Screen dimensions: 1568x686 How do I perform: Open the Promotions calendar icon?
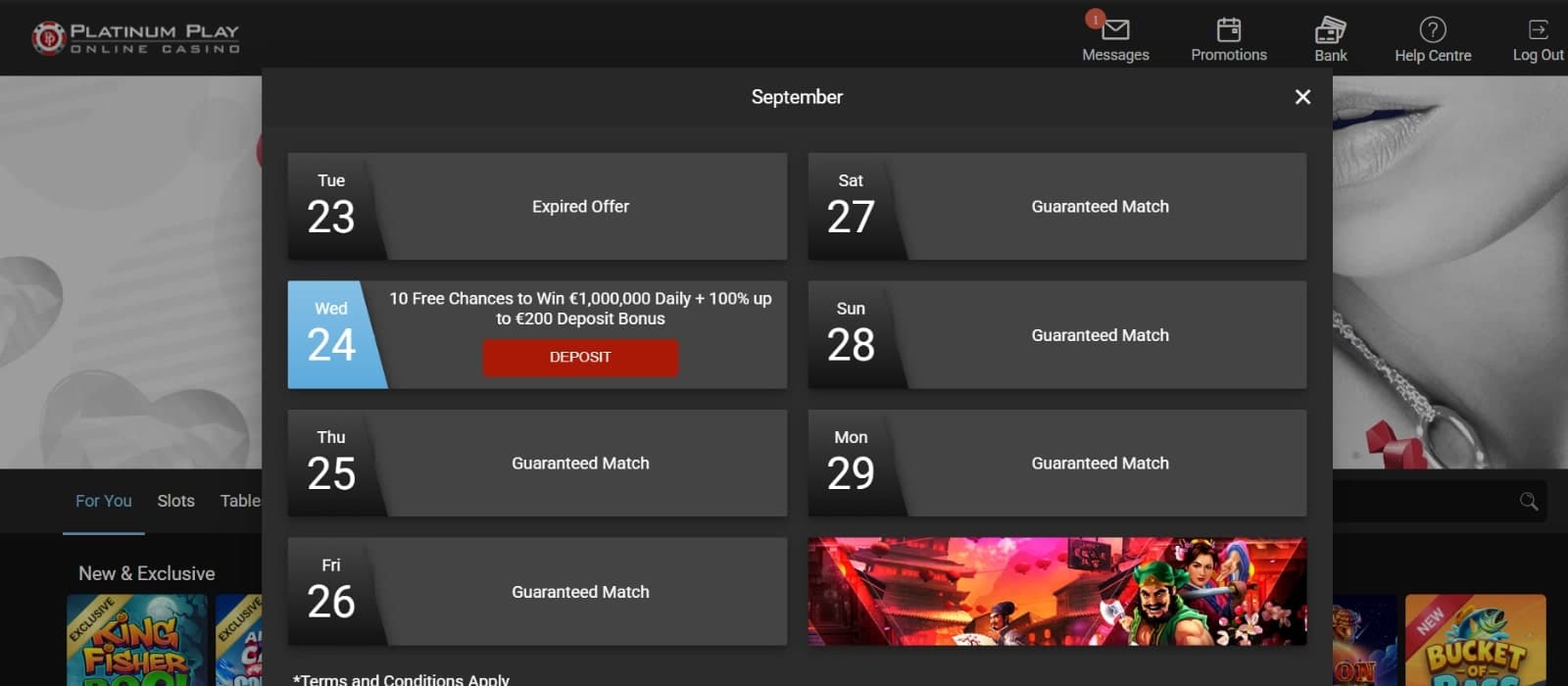click(x=1229, y=30)
